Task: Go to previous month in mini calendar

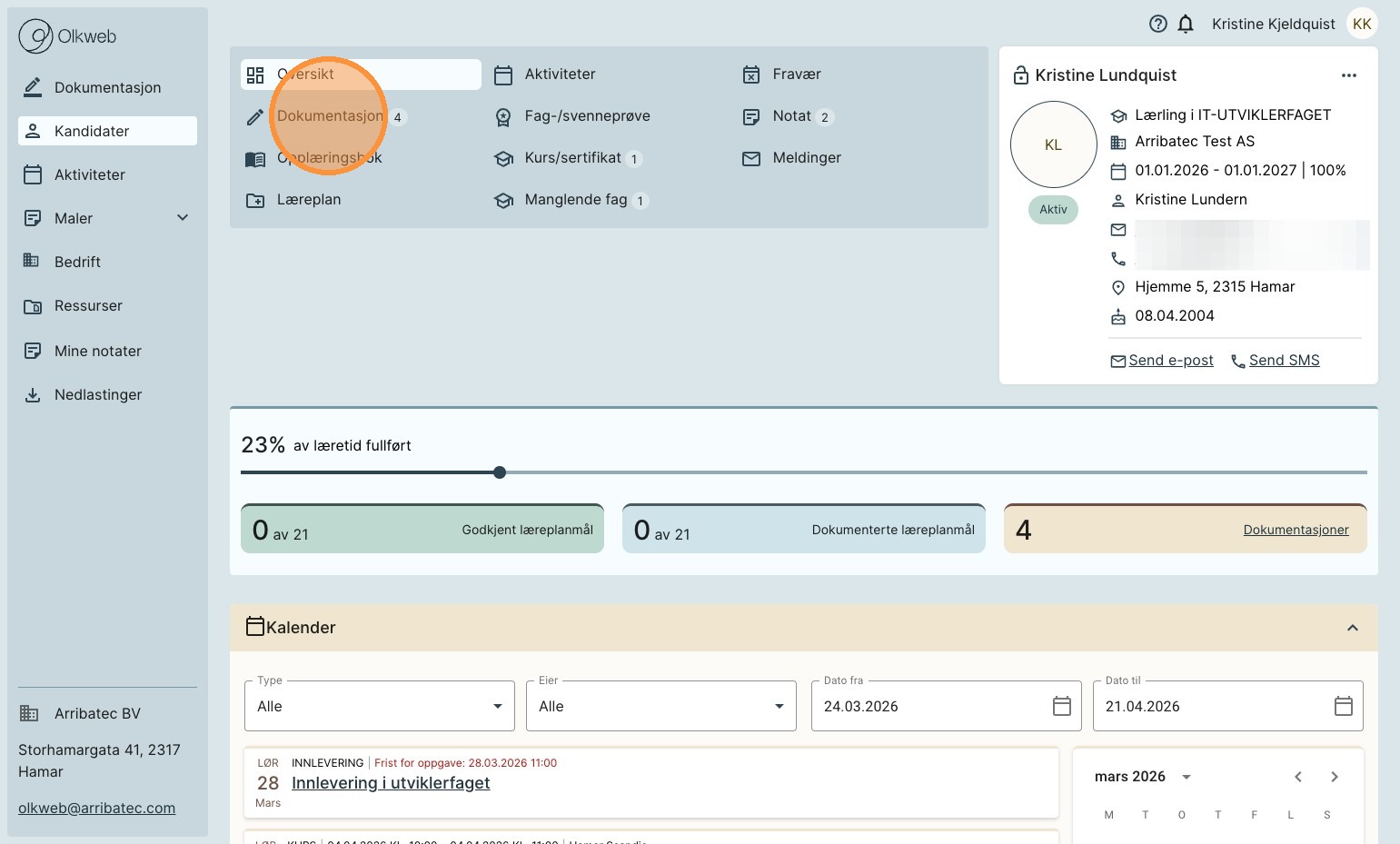Action: coord(1298,777)
